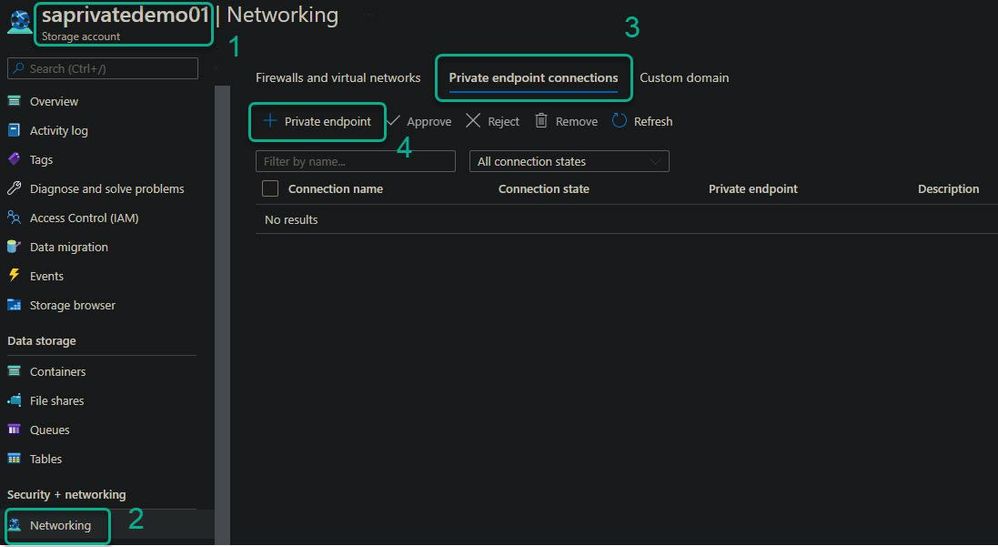This screenshot has height=547, width=998.
Task: Open the All connection states dropdown
Action: click(x=569, y=162)
